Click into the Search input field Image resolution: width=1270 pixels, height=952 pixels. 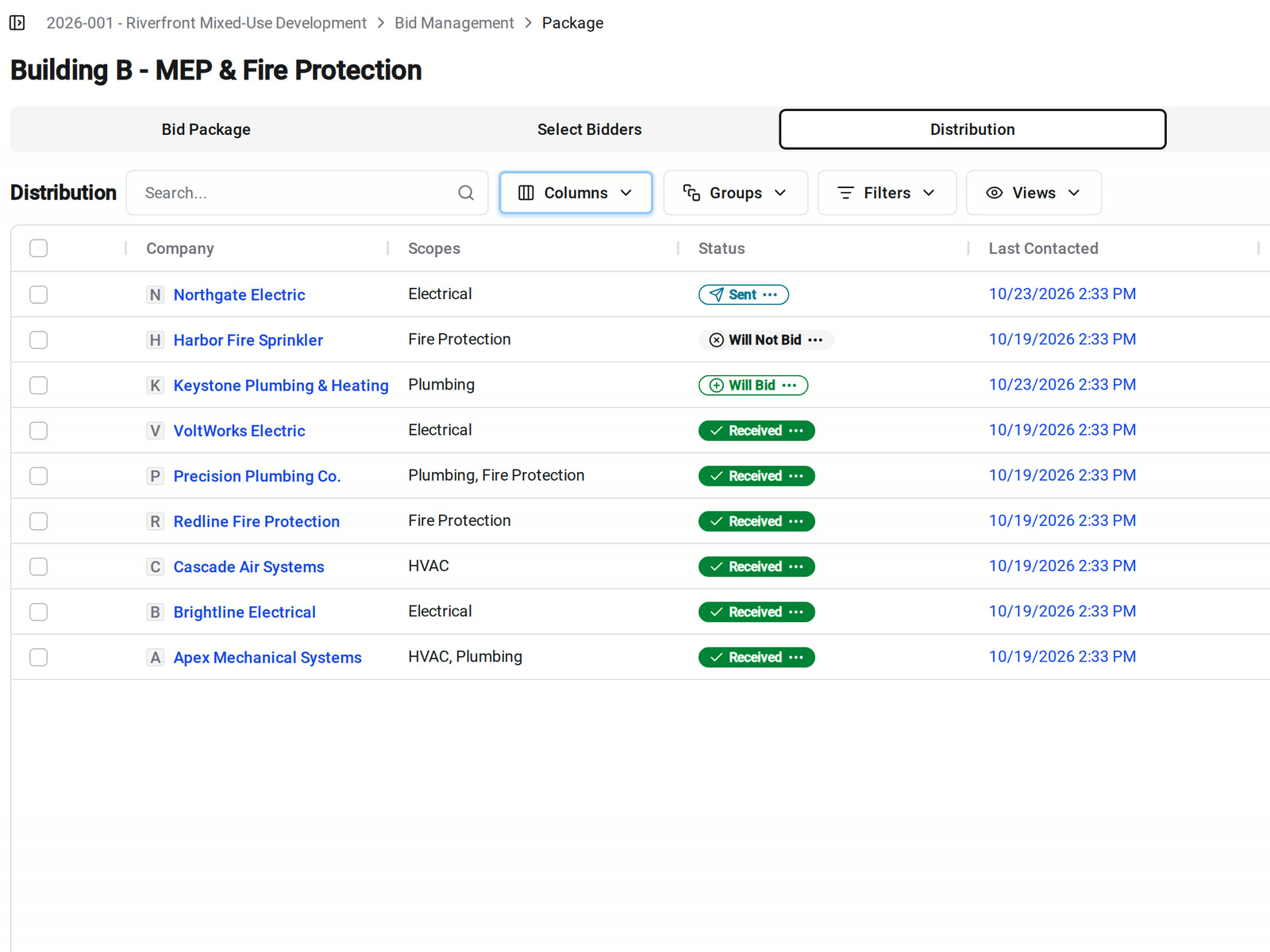click(x=307, y=193)
